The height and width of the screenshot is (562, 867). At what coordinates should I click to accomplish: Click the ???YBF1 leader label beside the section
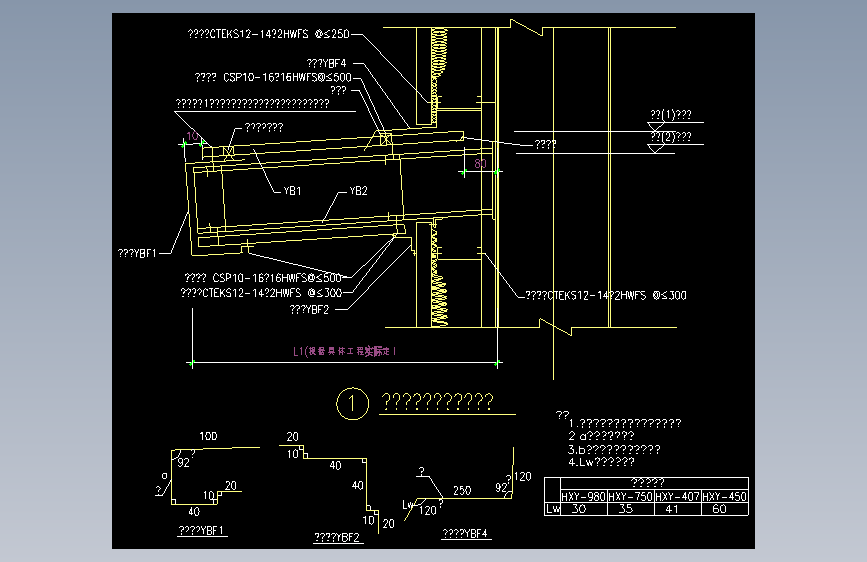tap(137, 253)
